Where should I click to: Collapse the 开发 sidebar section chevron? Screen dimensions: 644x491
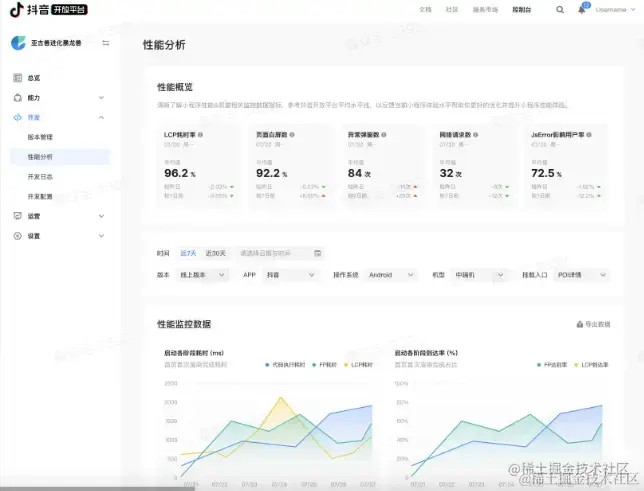click(101, 118)
